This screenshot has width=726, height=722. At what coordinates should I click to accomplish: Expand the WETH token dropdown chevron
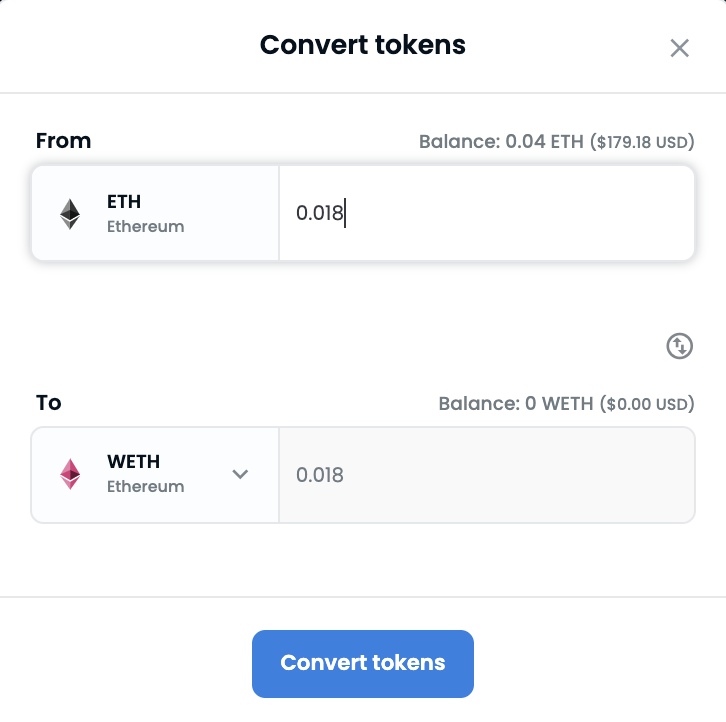tap(240, 474)
